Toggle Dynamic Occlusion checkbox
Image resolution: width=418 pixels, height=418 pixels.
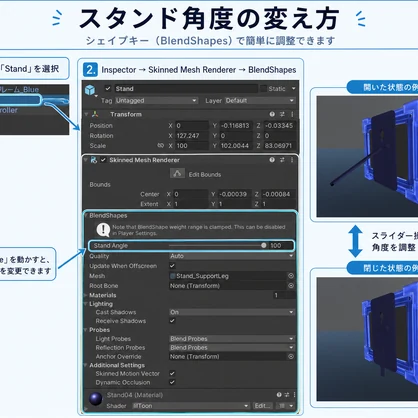[x=172, y=382]
